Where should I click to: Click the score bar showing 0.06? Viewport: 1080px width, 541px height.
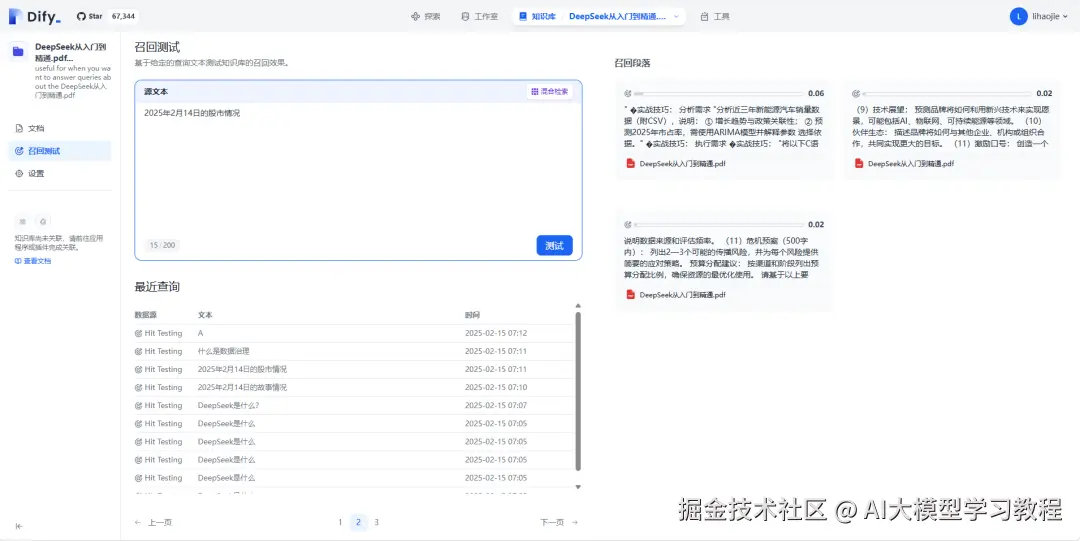click(718, 93)
